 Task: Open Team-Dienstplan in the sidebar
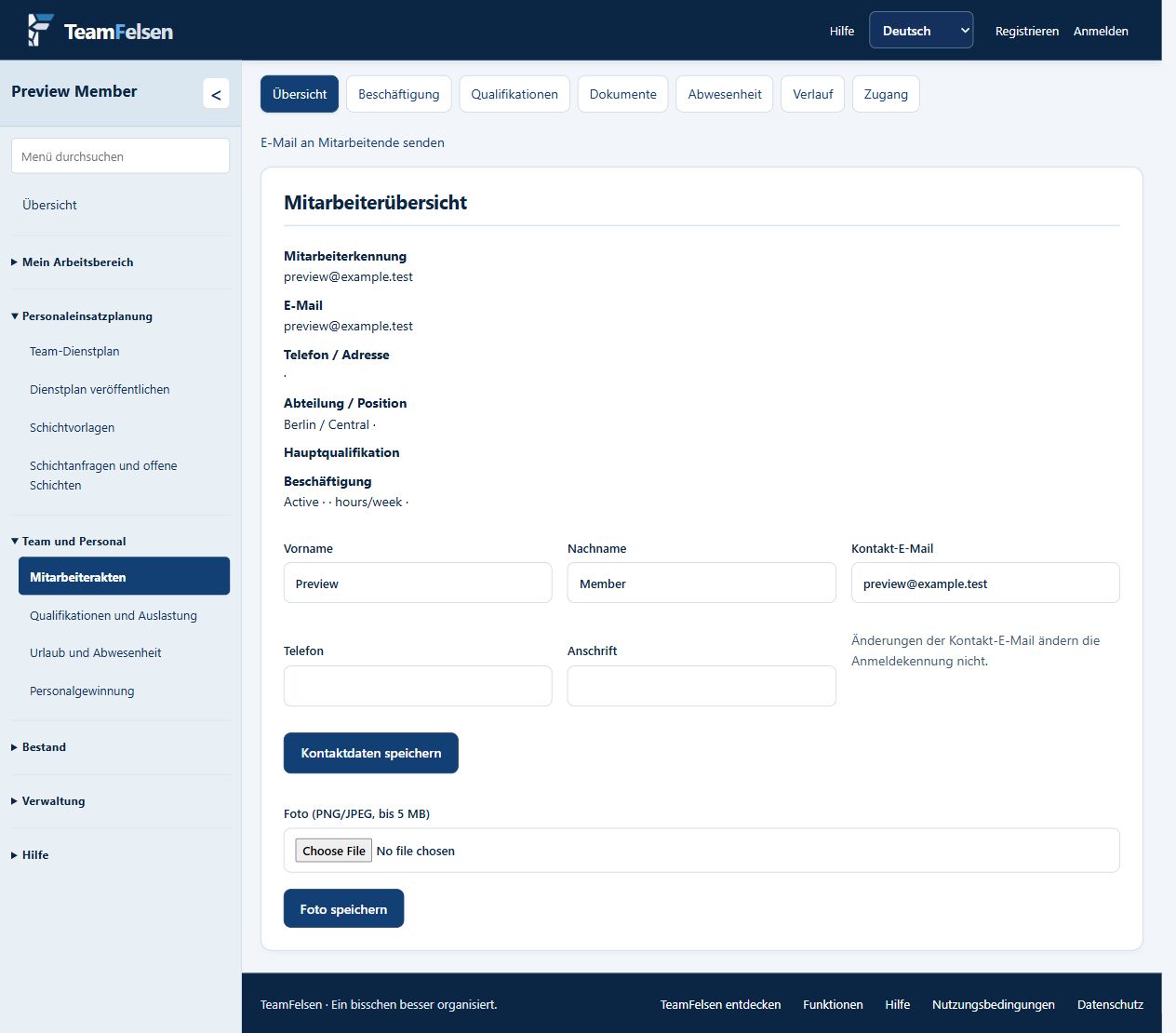[x=74, y=352]
